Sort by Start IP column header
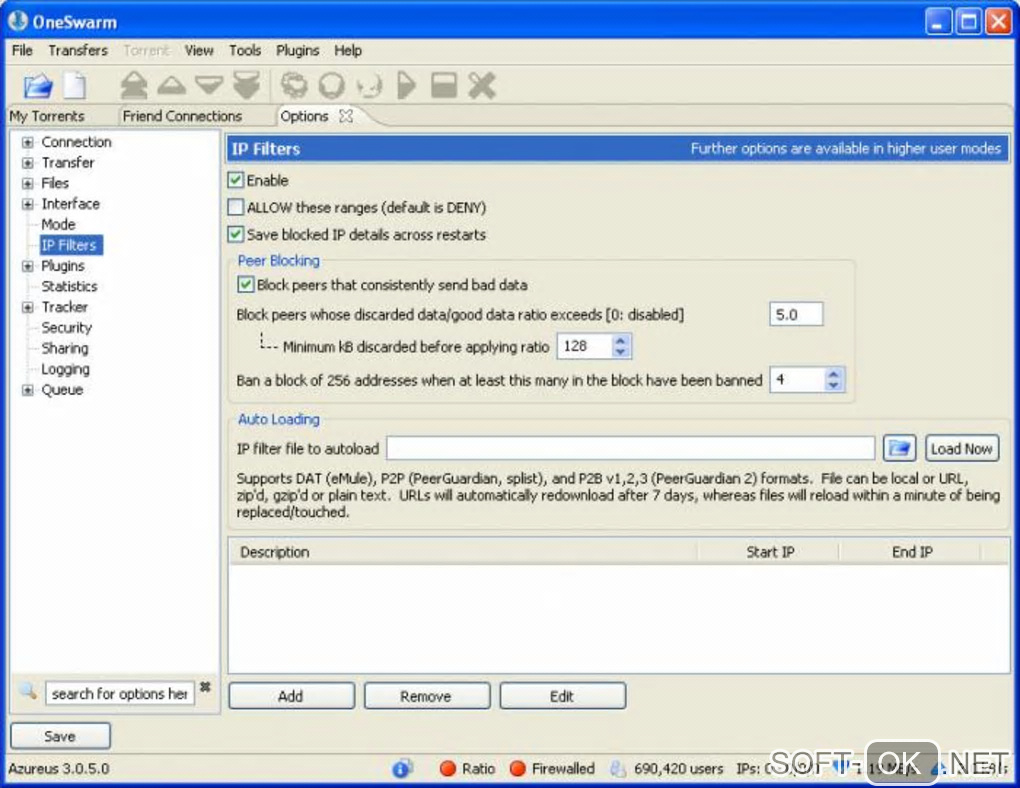Screen dimensions: 1020x788 tap(769, 552)
